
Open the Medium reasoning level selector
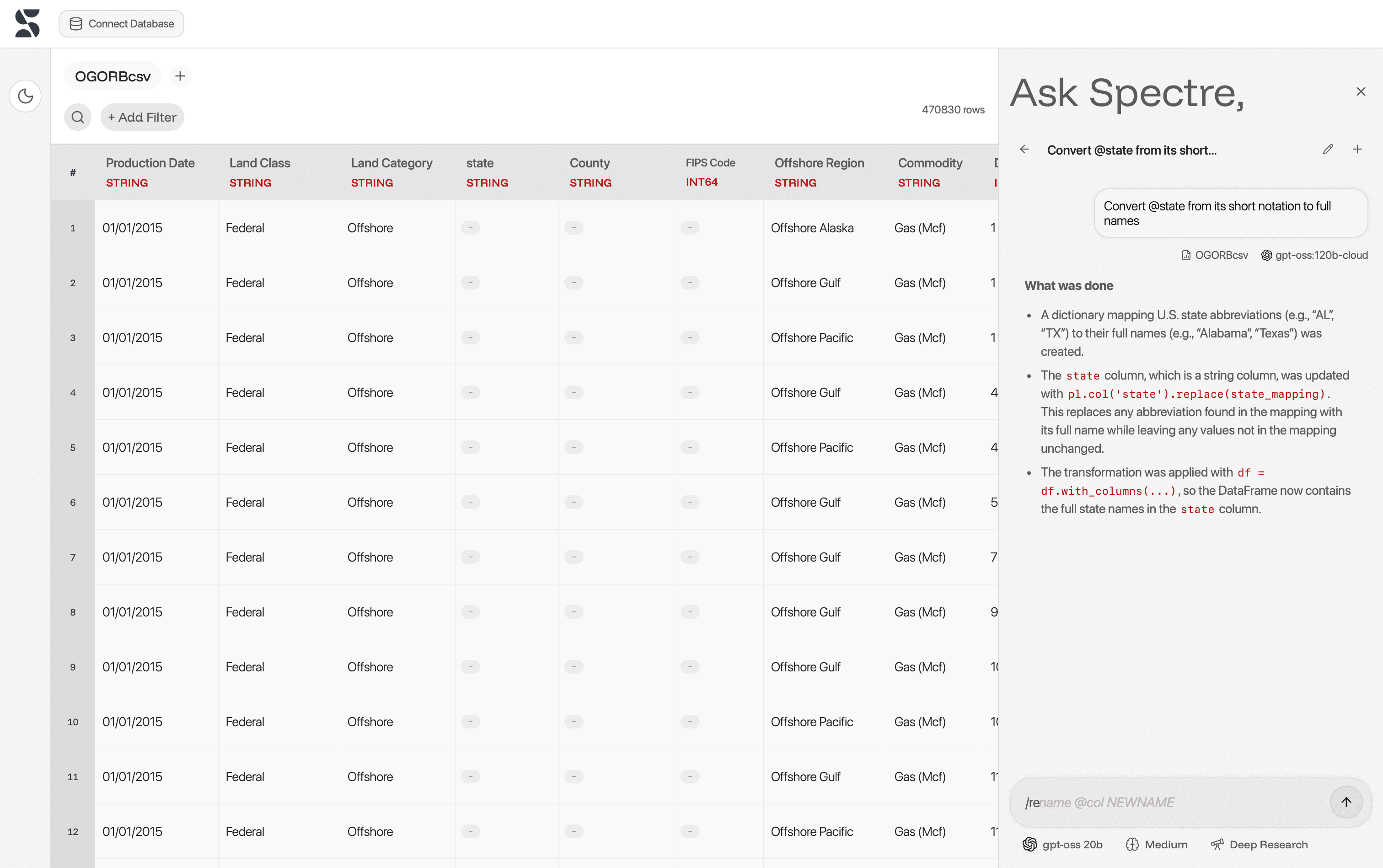tap(1157, 845)
